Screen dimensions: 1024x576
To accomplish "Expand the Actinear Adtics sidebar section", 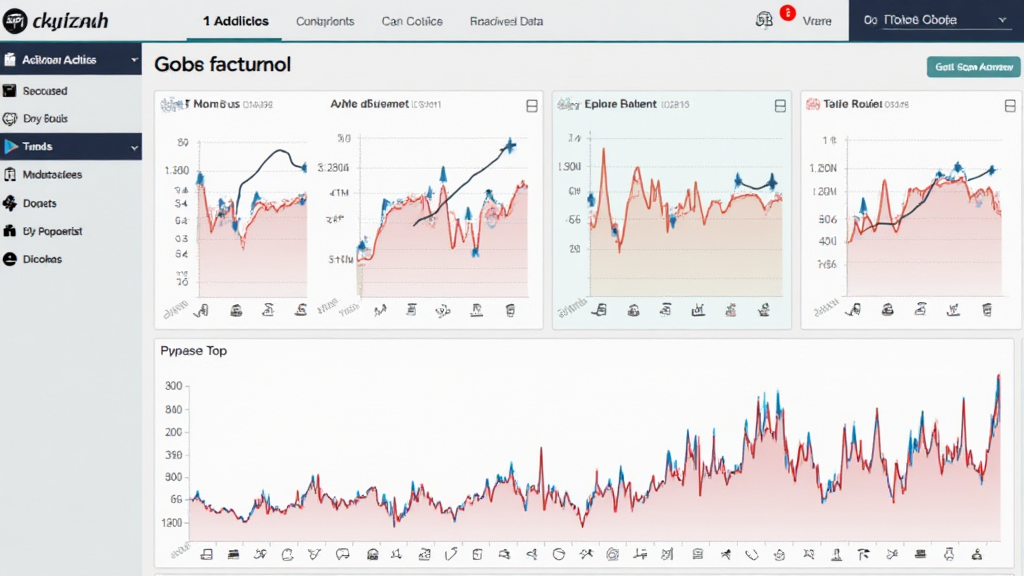I will coord(134,60).
